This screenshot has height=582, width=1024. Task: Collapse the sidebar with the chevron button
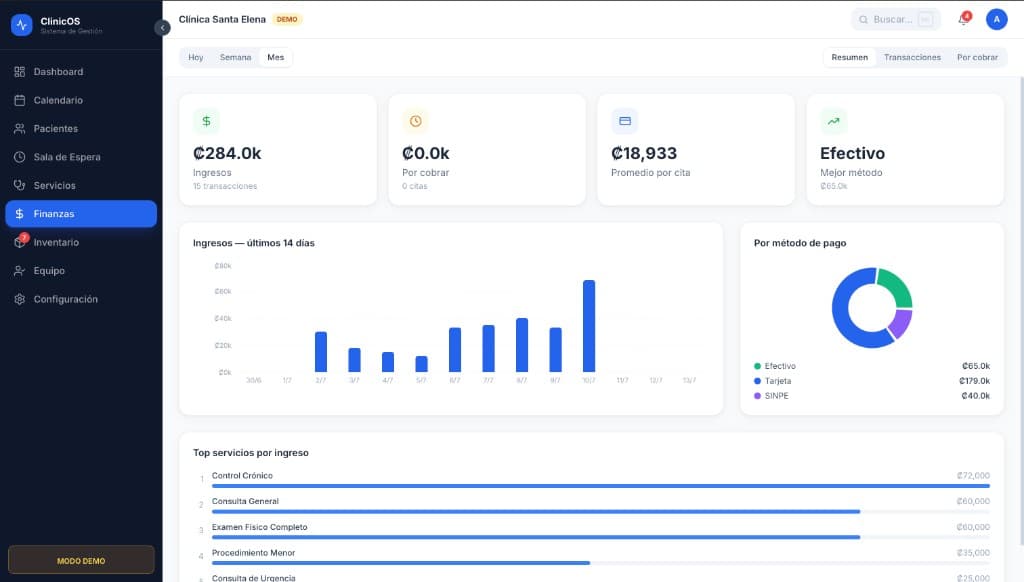coord(162,27)
